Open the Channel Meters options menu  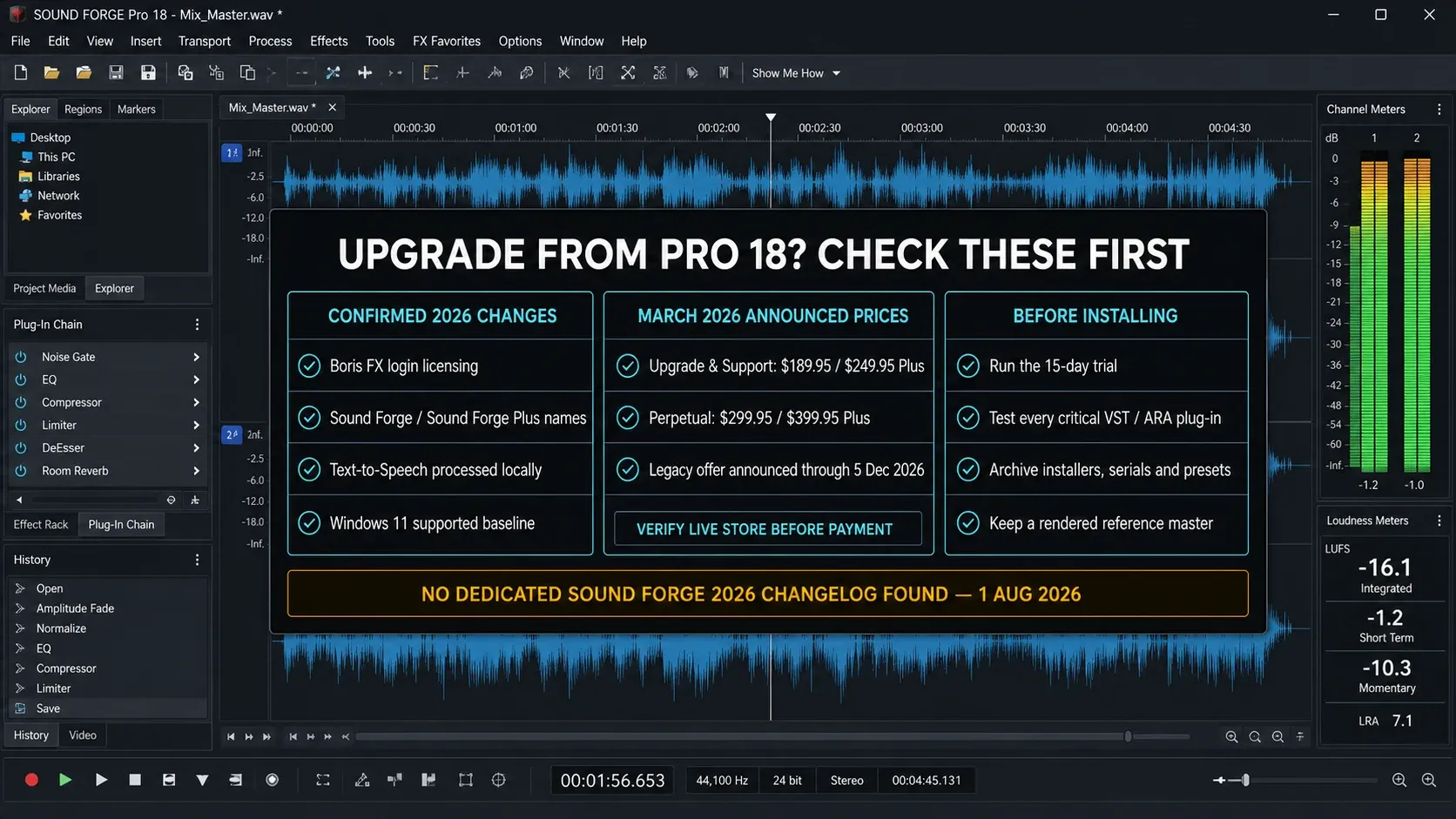tap(1439, 110)
